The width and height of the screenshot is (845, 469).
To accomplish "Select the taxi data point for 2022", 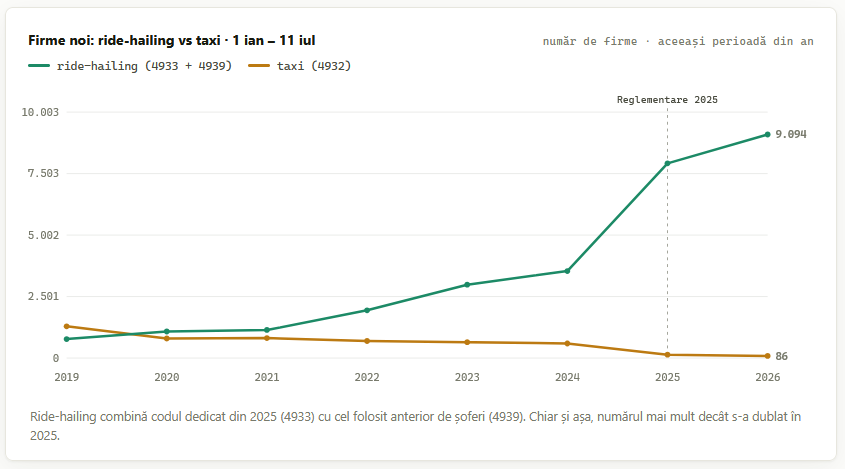I will click(x=367, y=341).
